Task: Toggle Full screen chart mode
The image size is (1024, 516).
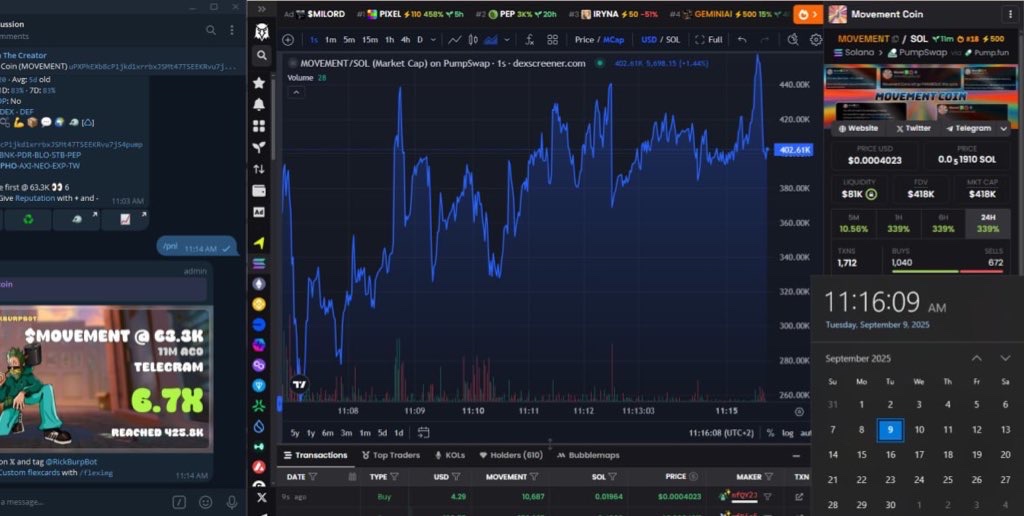Action: pyautogui.click(x=709, y=40)
